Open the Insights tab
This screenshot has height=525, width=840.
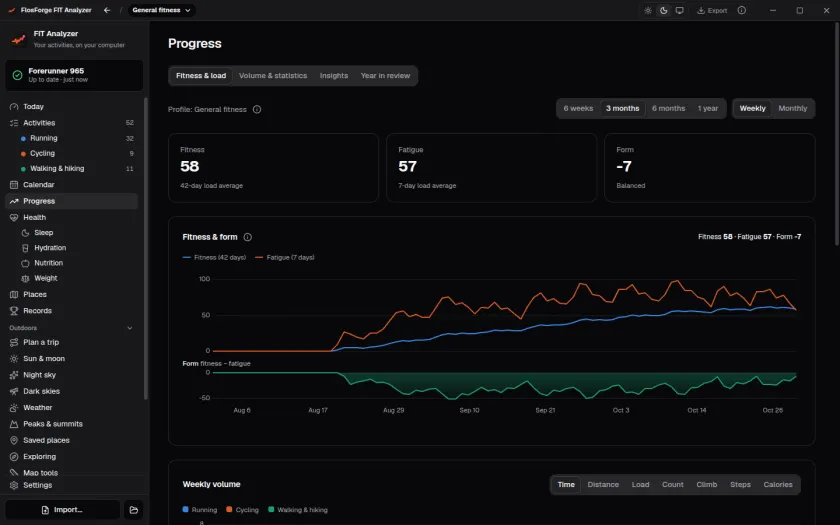(x=334, y=76)
